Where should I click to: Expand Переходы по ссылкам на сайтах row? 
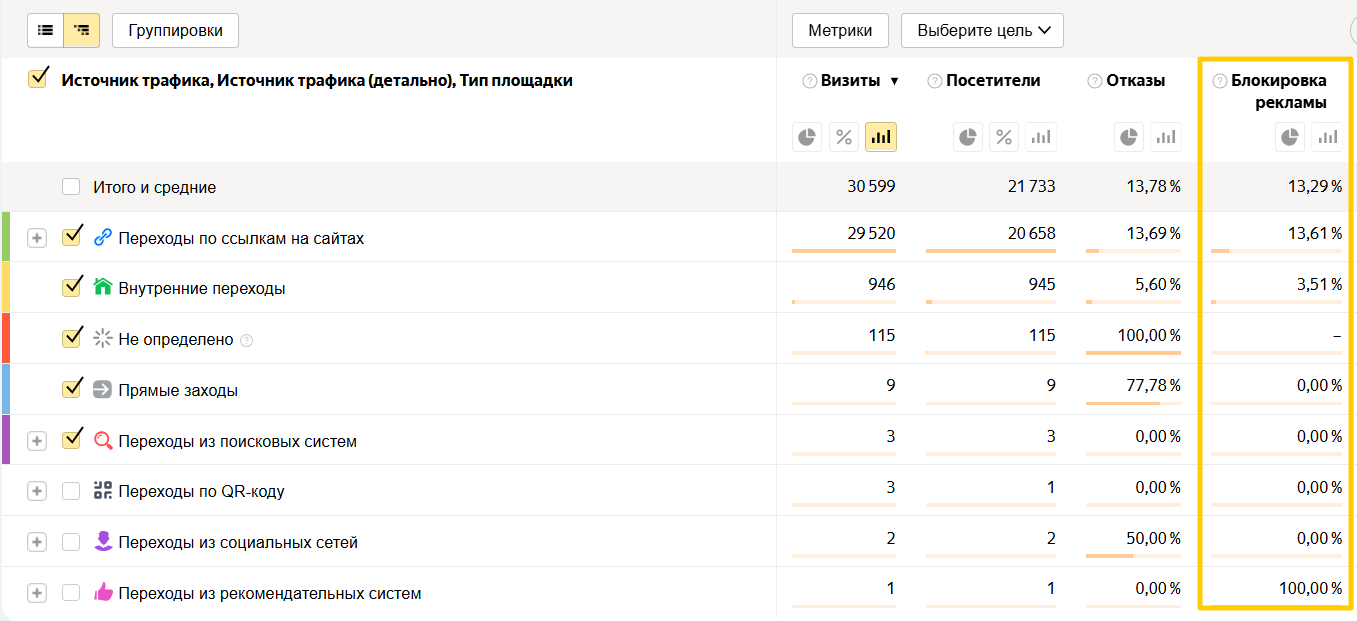pos(37,238)
